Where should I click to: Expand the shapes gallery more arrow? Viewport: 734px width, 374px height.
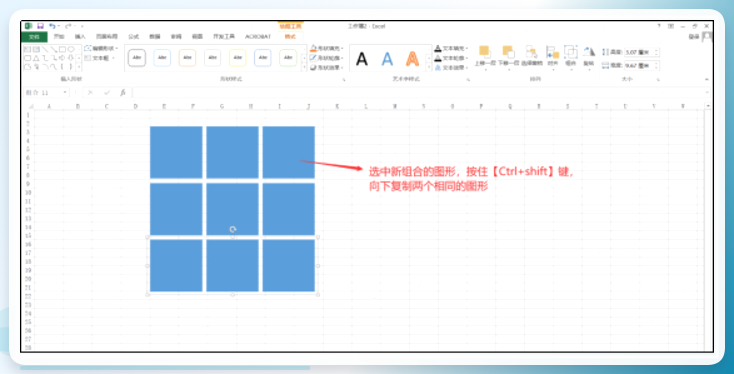coord(79,67)
